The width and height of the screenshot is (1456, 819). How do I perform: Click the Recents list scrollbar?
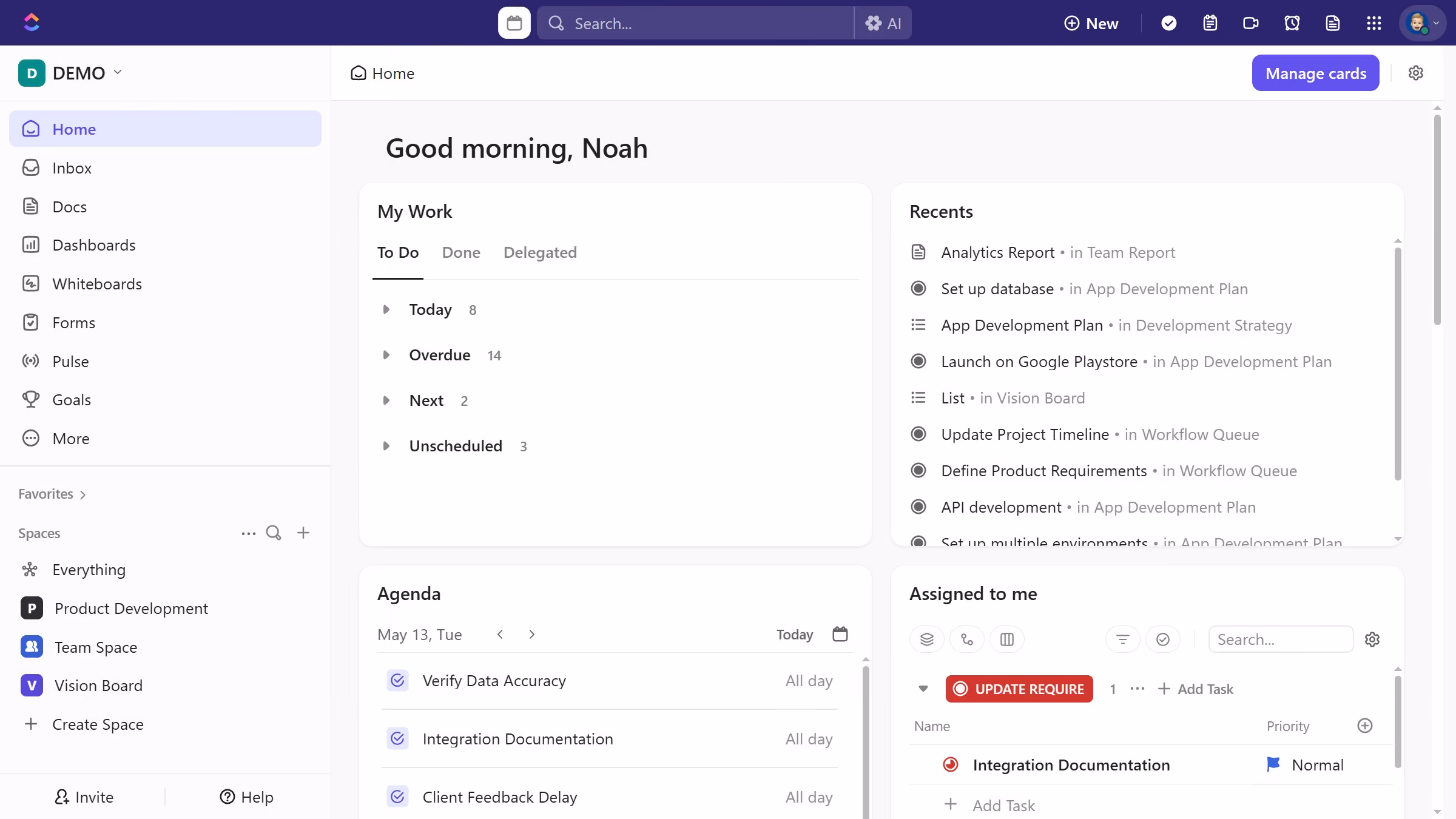(x=1397, y=364)
